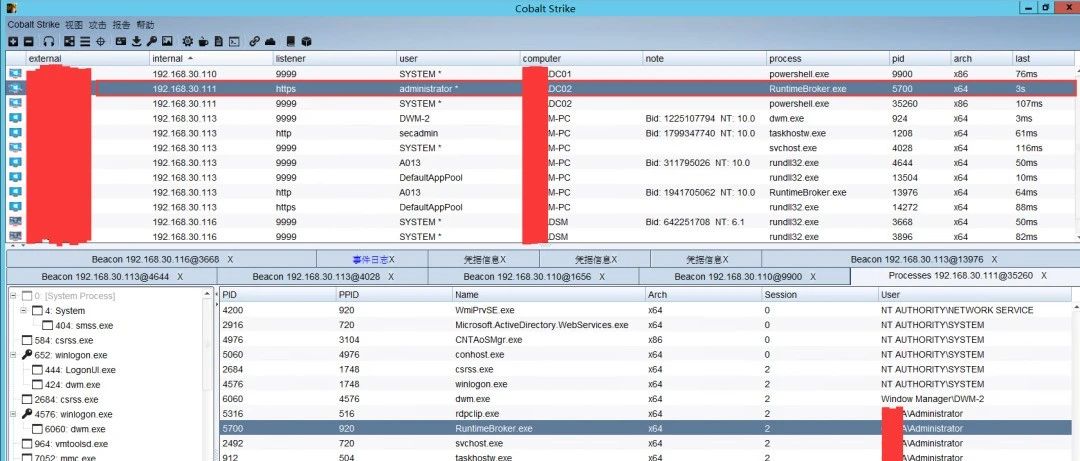Click the cloud manage web server icon

point(270,41)
